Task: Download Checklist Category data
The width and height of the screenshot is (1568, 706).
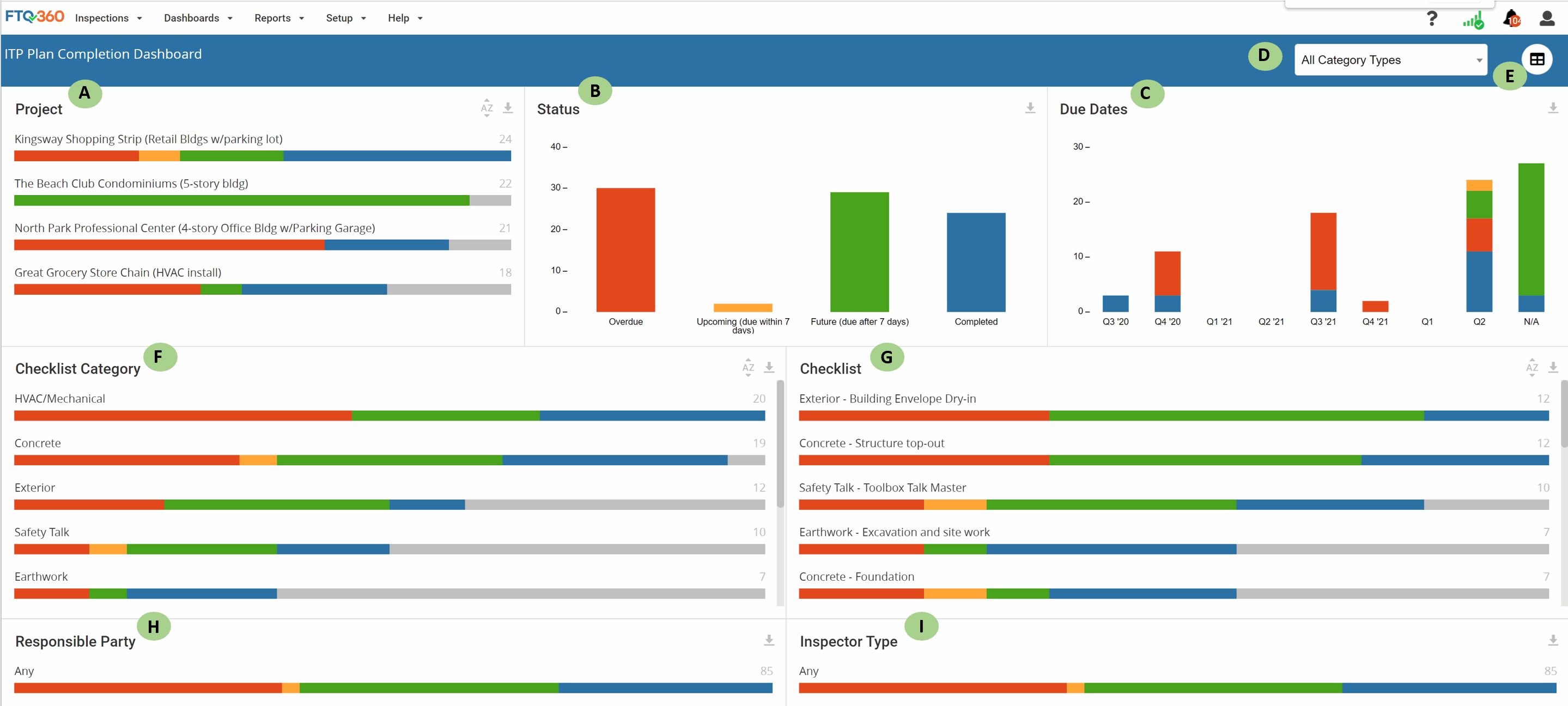Action: tap(769, 367)
